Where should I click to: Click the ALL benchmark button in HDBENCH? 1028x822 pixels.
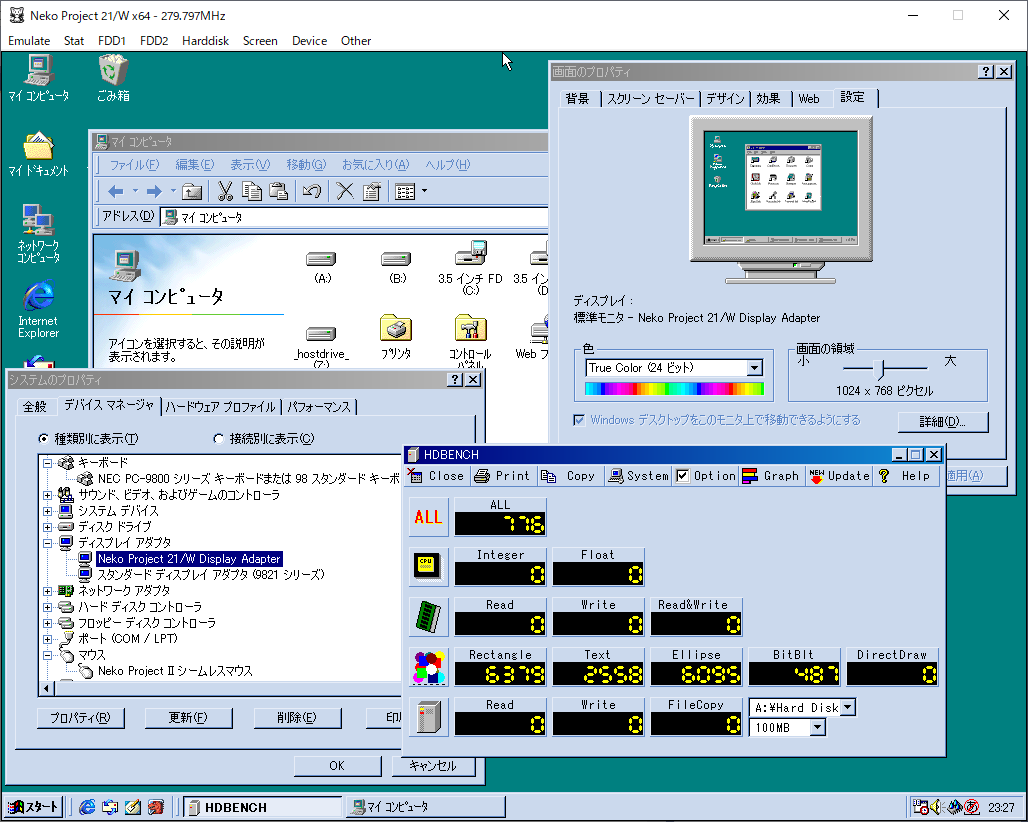tap(429, 517)
